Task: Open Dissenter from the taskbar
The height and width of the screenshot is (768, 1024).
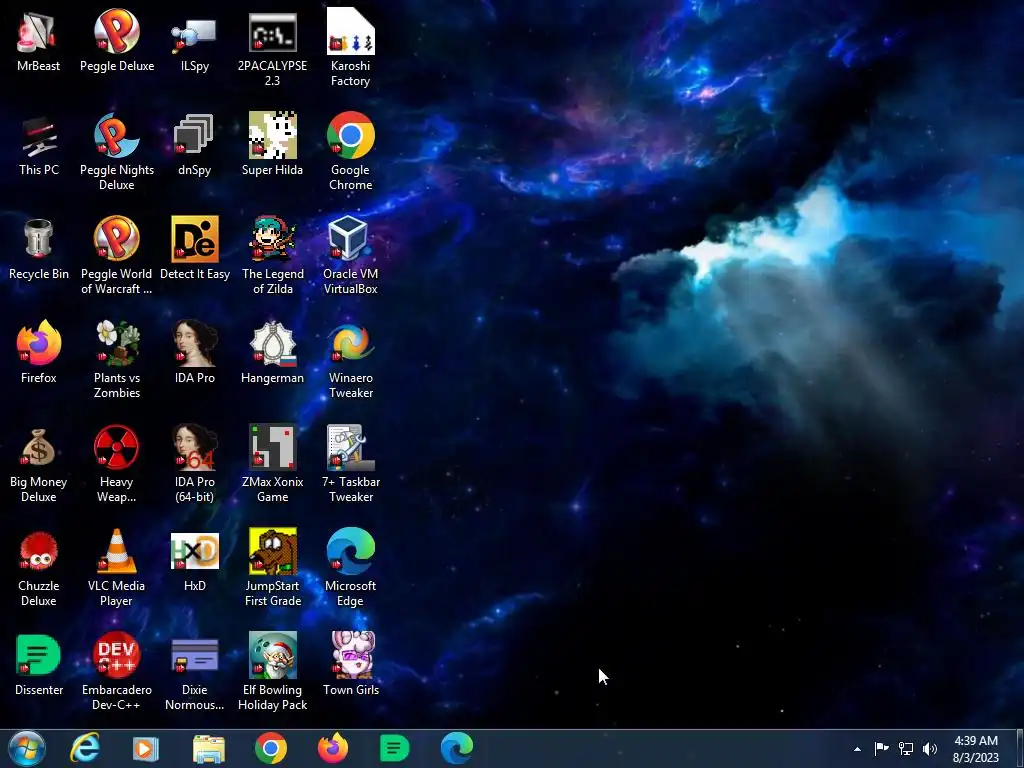Action: [394, 748]
